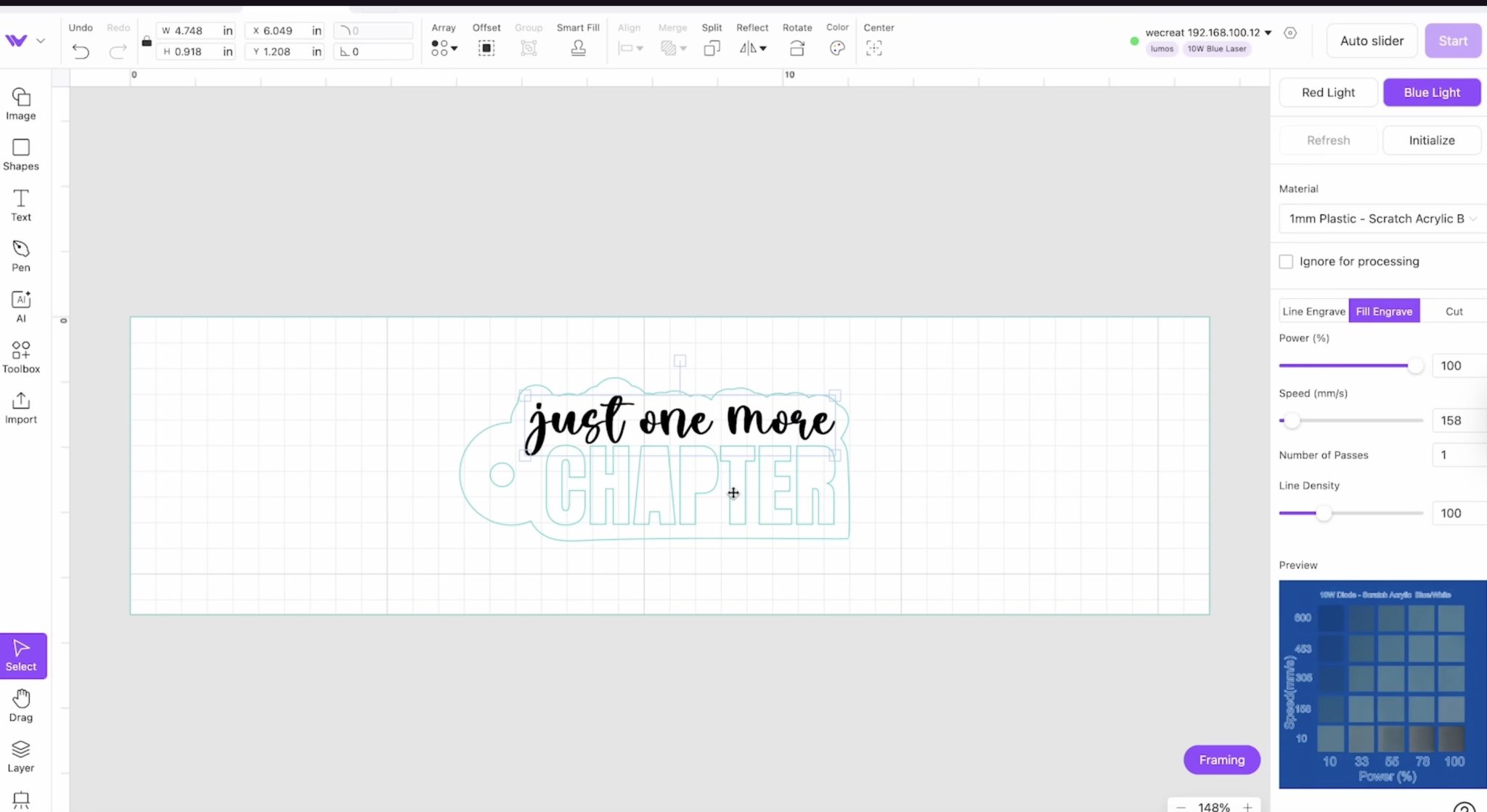Select the Line Engrave tab
Image resolution: width=1487 pixels, height=812 pixels.
[1313, 311]
